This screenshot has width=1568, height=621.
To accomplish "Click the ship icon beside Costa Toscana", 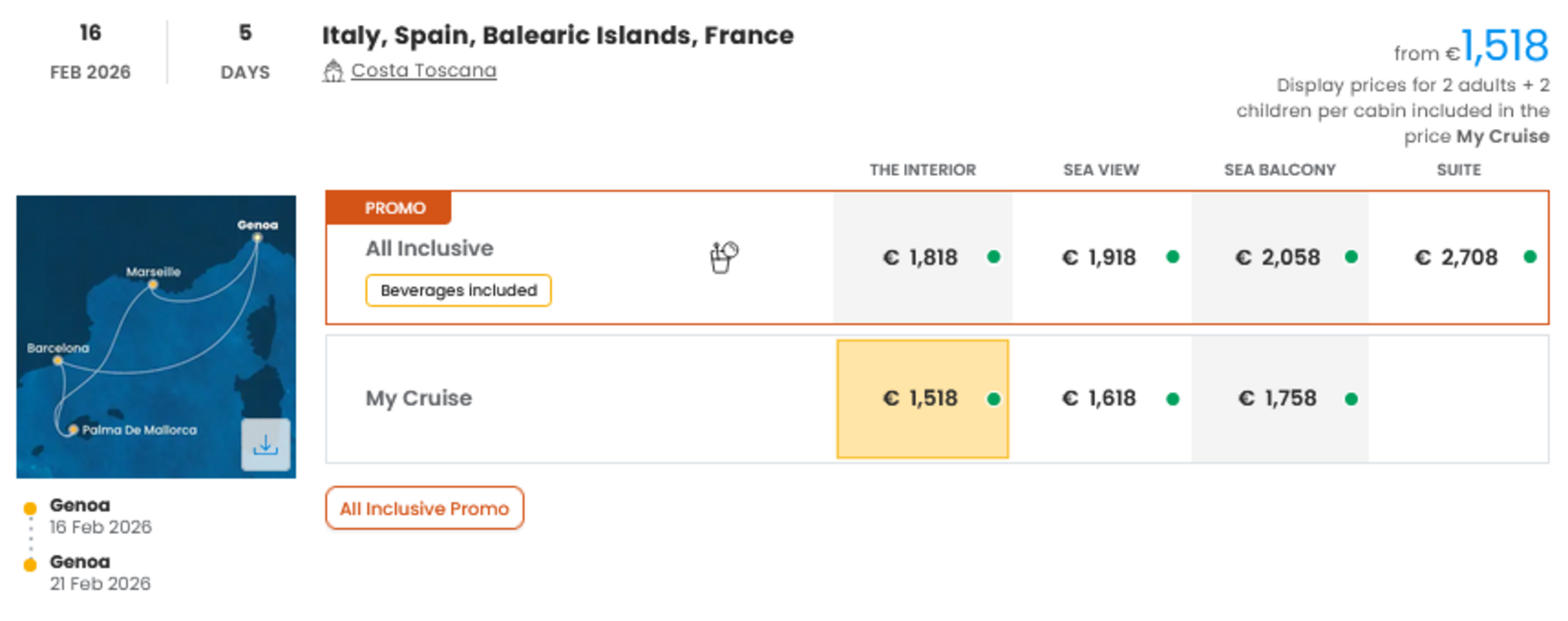I will click(333, 71).
